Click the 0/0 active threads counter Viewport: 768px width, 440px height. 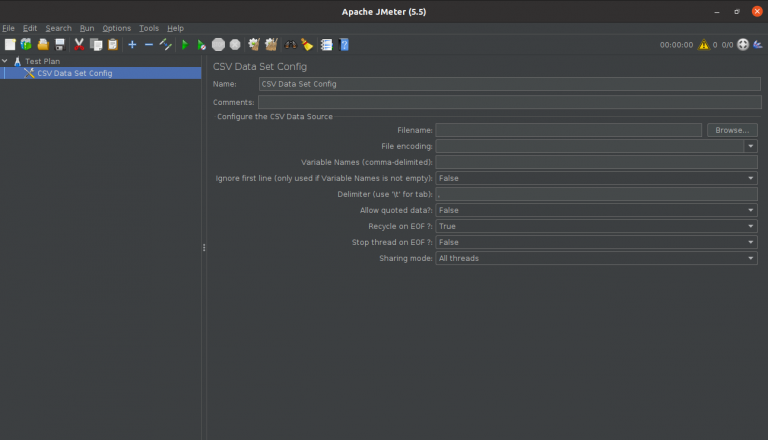click(x=727, y=45)
